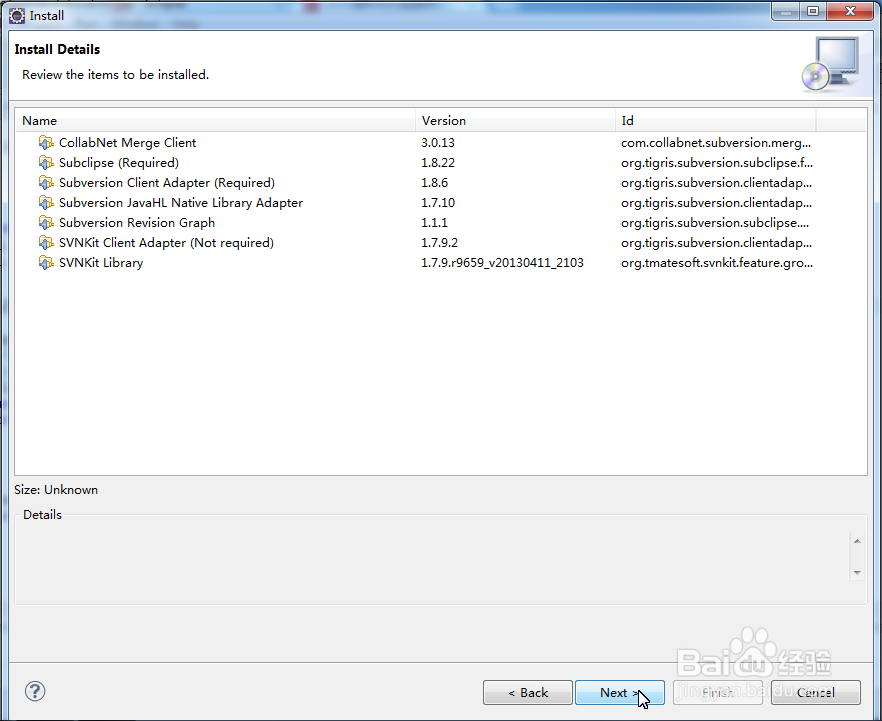Click version 3.0.13 cell
Viewport: 882px width, 721px height.
(438, 143)
